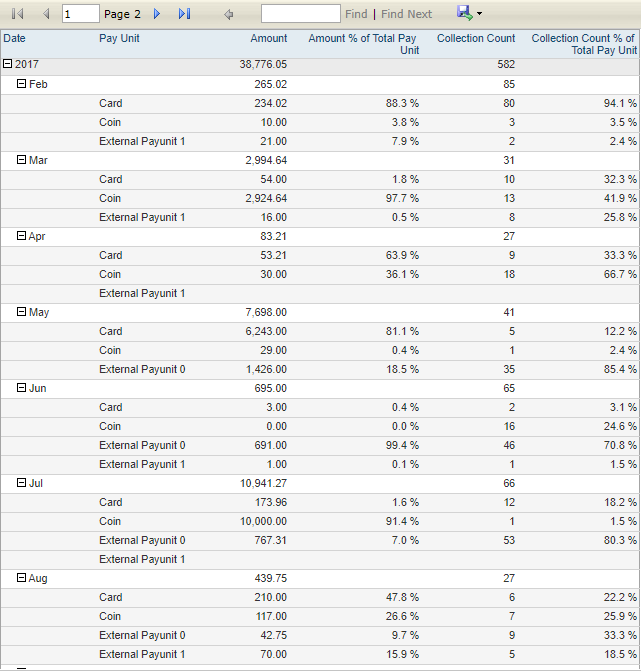This screenshot has width=641, height=671.
Task: Select Mar total amount 2,994.64
Action: tap(266, 160)
